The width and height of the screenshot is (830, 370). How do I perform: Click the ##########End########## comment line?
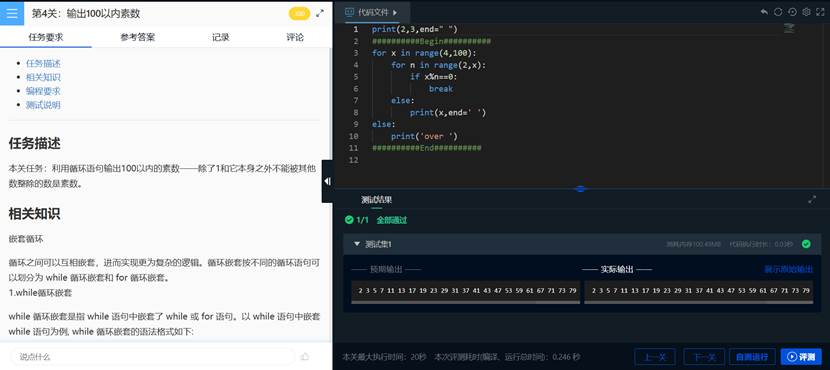click(427, 148)
